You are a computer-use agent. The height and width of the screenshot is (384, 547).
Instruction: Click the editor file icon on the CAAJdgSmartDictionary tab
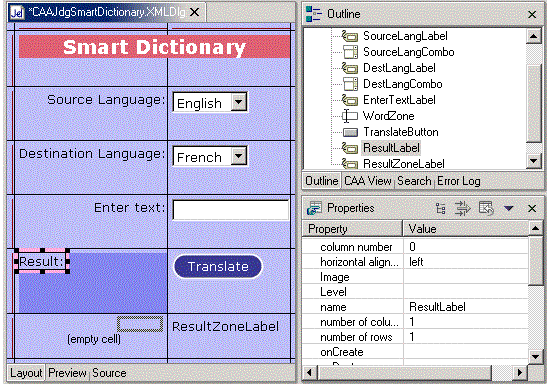[x=17, y=13]
